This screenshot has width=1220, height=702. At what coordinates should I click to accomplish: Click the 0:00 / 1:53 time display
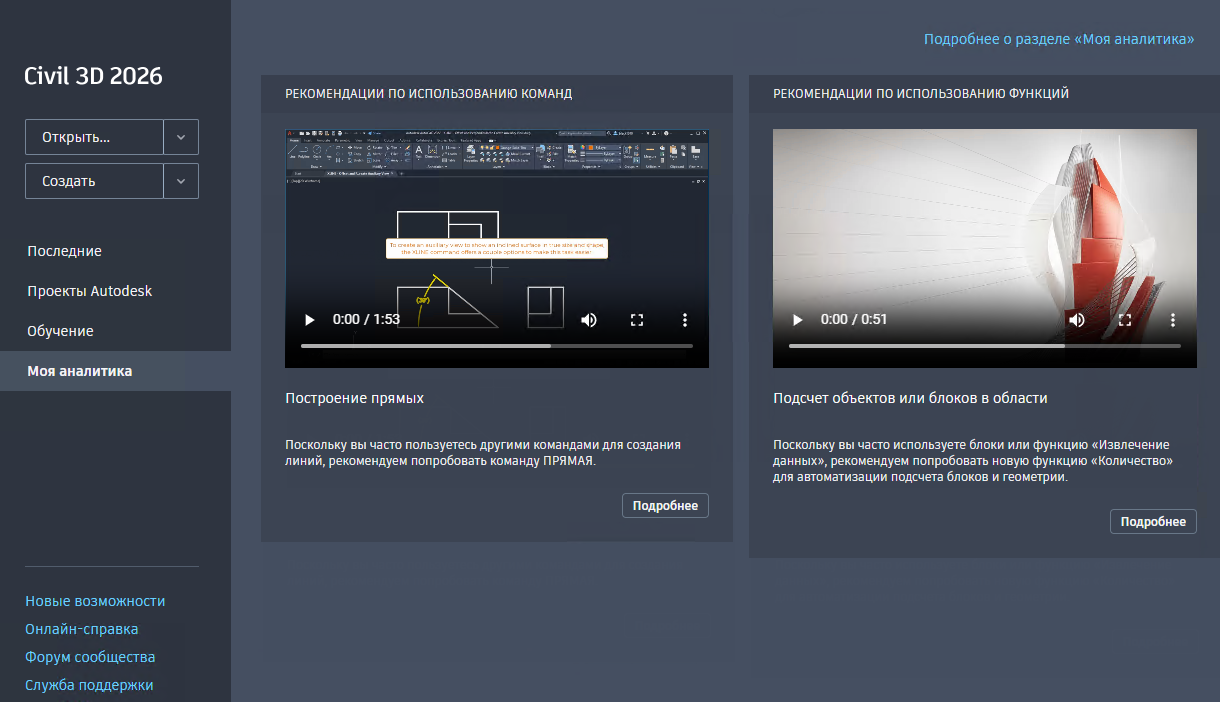click(x=366, y=320)
